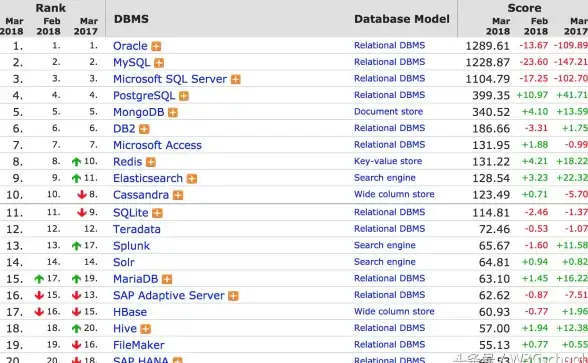The image size is (588, 363).
Task: Follow the SAP Adaptive Server link
Action: coord(169,296)
